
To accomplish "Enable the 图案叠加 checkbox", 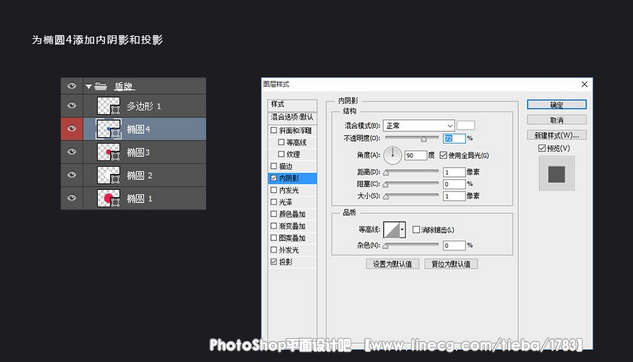I will pos(274,238).
